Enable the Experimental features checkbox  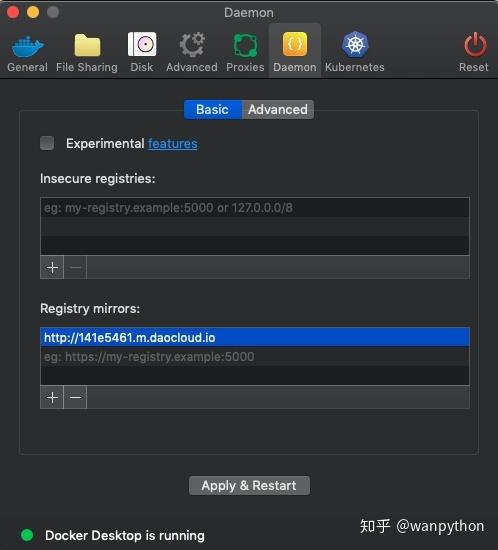point(47,143)
